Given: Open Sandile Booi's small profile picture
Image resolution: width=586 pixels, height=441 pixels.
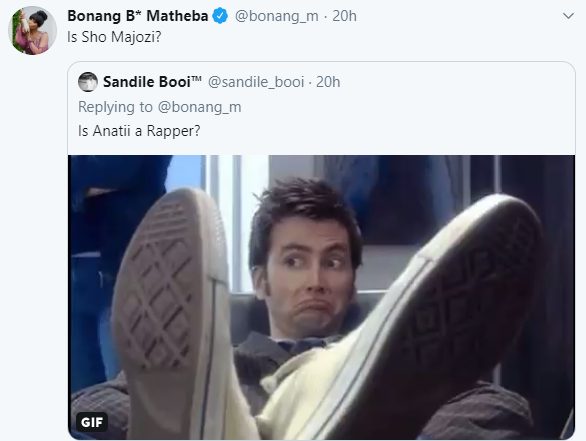Looking at the screenshot, I should pyautogui.click(x=88, y=82).
